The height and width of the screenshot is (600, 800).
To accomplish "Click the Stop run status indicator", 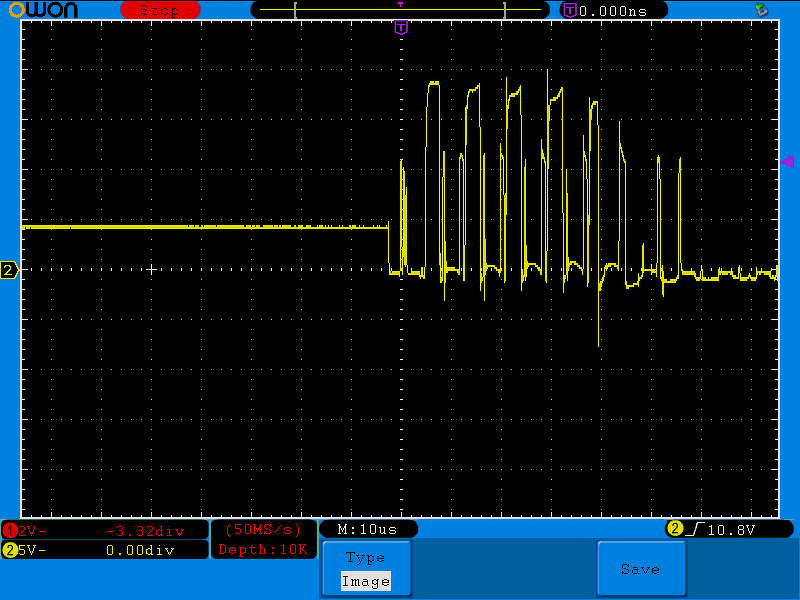I will pos(160,10).
